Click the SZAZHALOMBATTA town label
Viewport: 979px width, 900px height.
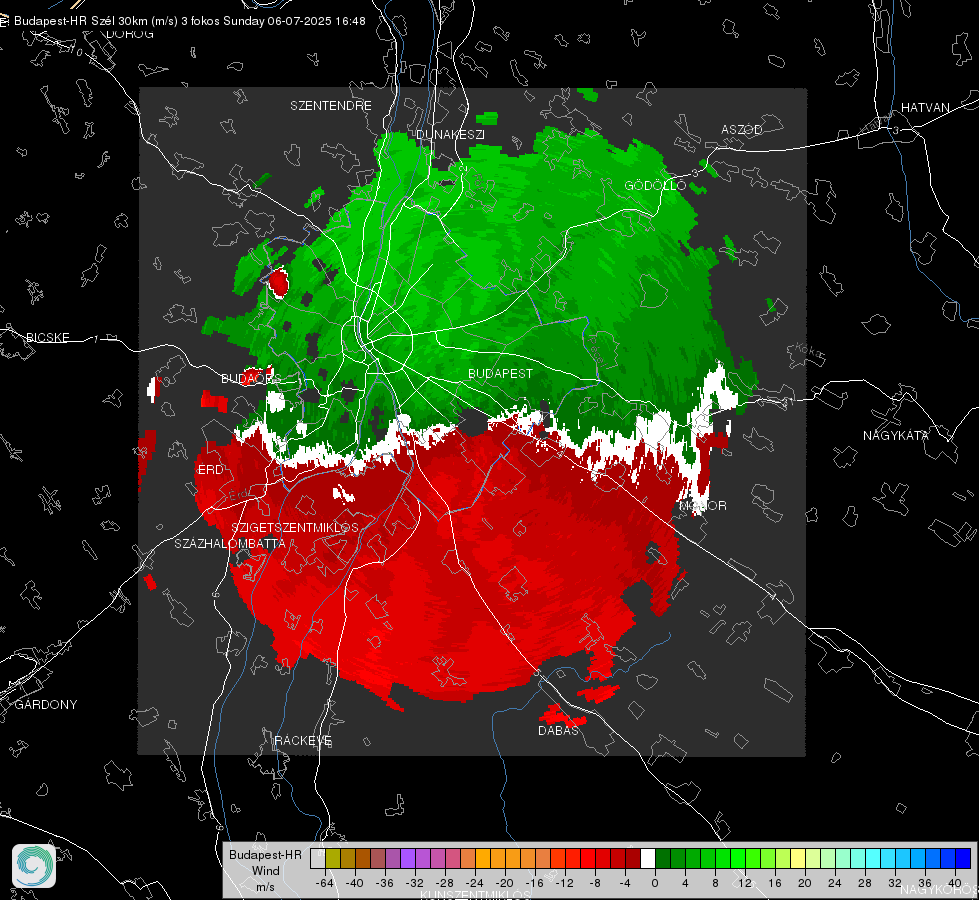coord(230,543)
